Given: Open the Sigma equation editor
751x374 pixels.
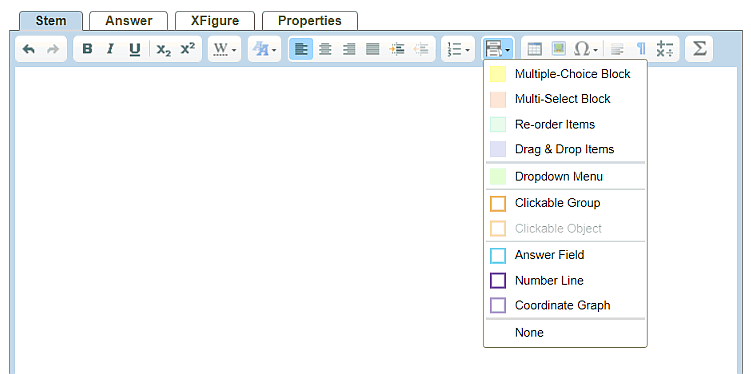Looking at the screenshot, I should (x=699, y=49).
